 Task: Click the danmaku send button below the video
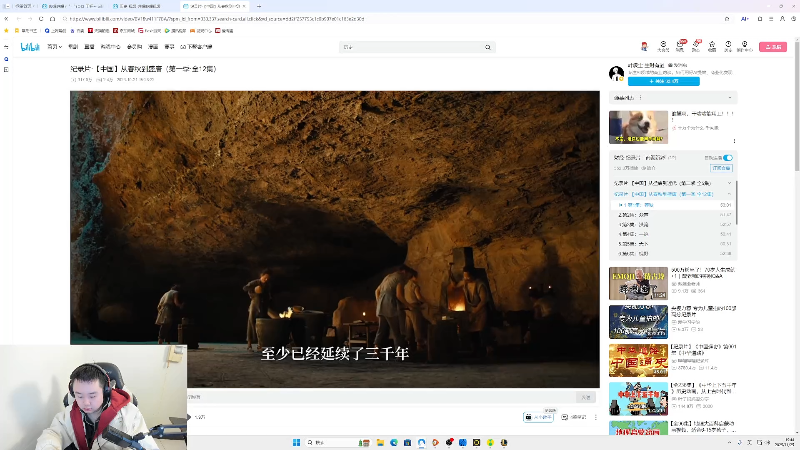coord(586,397)
